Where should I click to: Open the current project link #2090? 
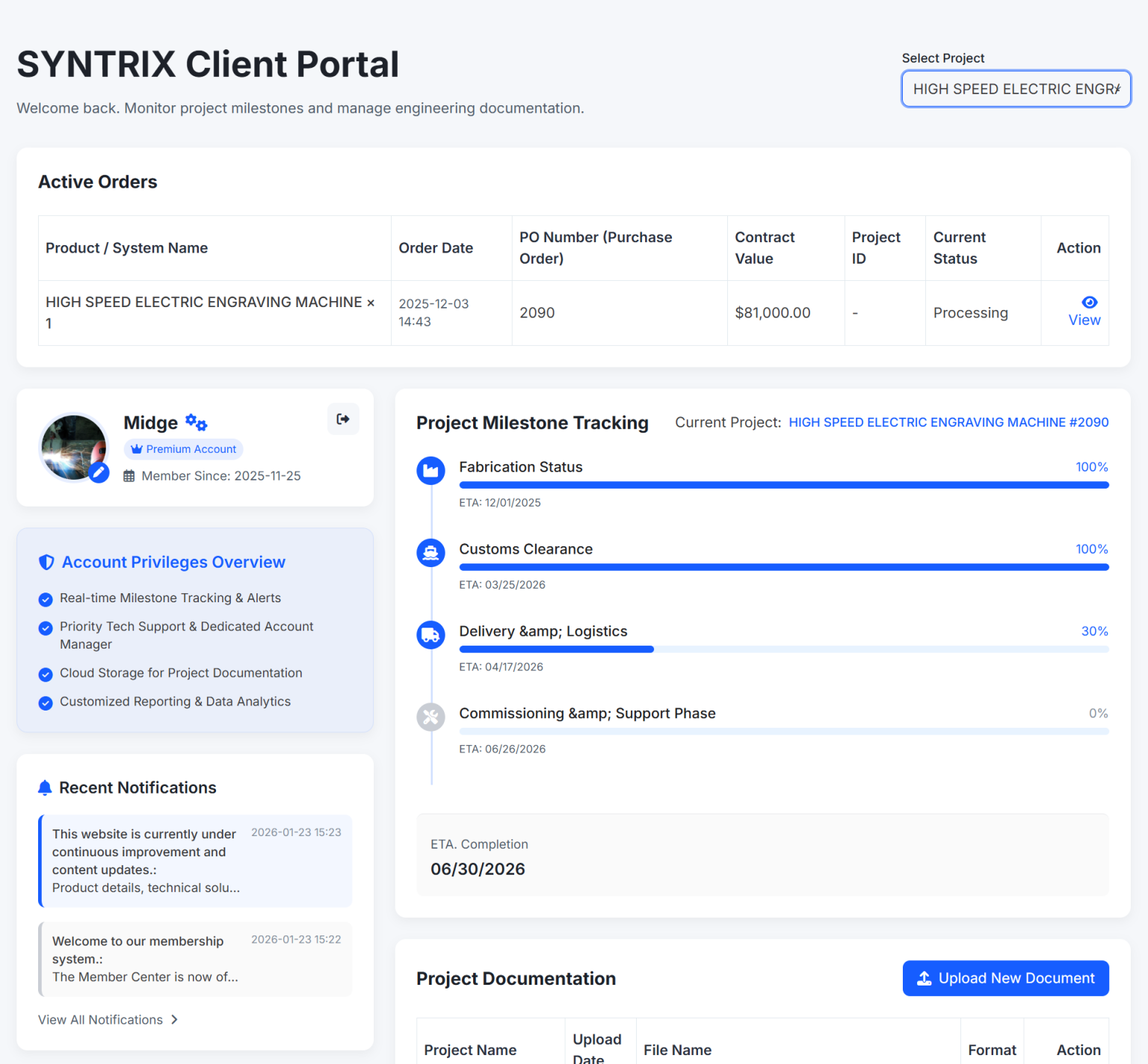948,422
